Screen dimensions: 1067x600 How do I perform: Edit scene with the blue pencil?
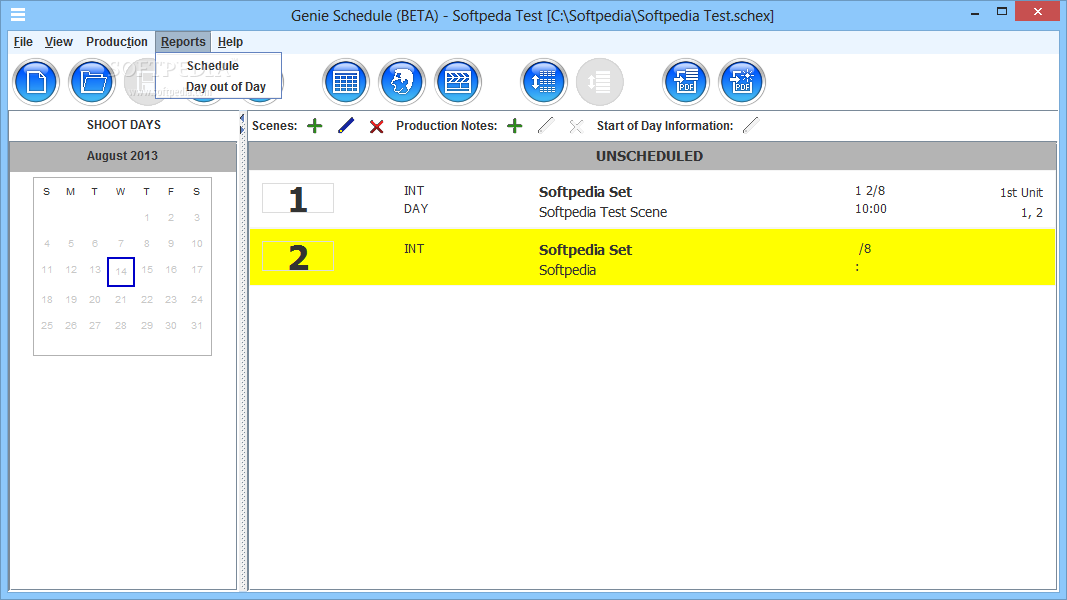tap(346, 126)
